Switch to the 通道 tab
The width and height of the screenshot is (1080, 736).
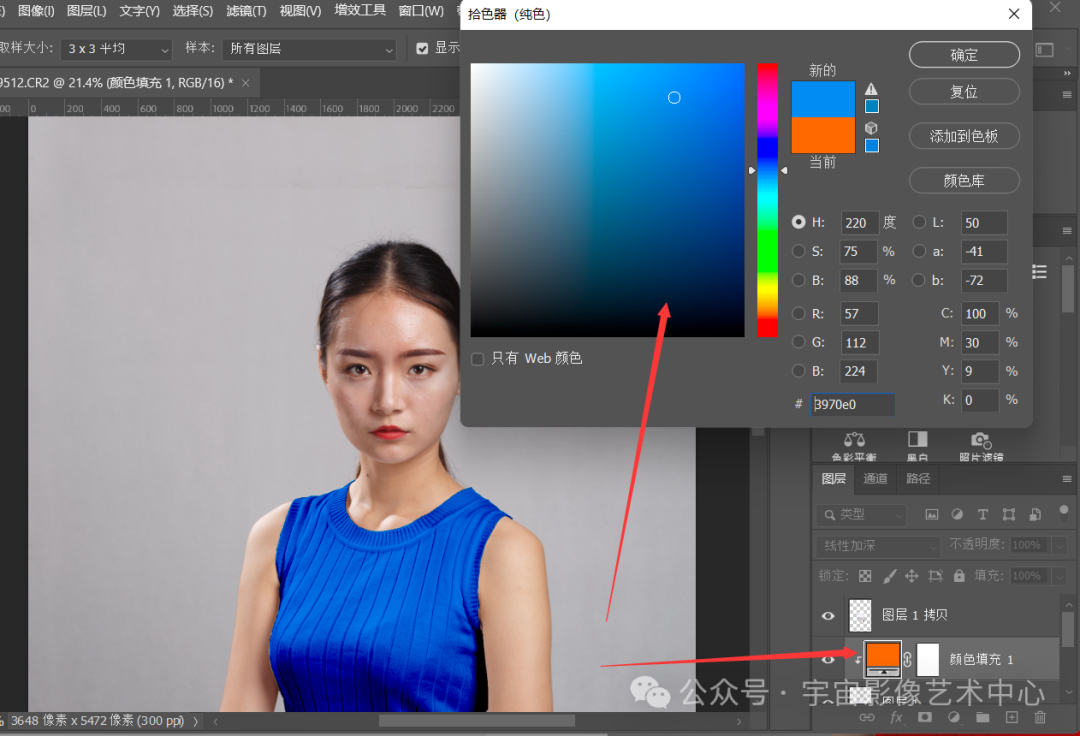(875, 479)
